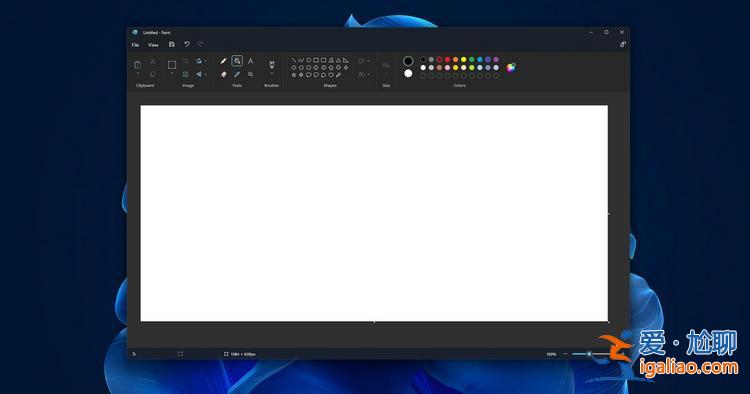Choose the lime green color swatch

coord(472,67)
